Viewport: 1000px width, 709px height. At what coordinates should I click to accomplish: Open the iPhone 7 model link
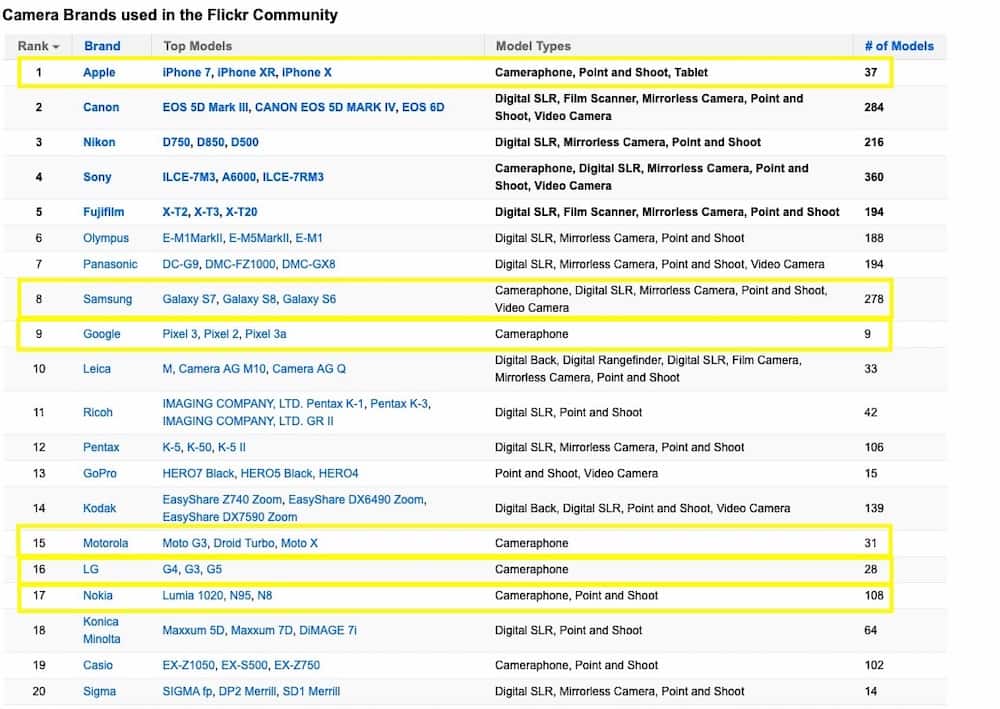click(186, 72)
